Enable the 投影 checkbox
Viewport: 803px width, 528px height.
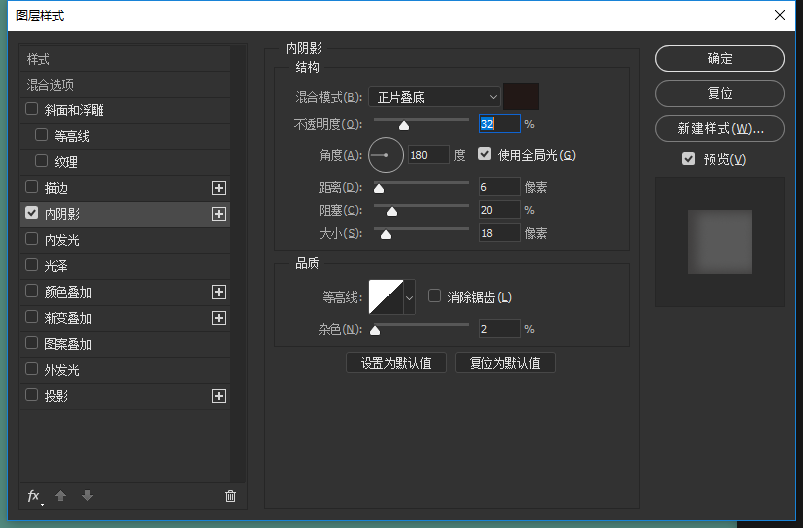[31, 395]
